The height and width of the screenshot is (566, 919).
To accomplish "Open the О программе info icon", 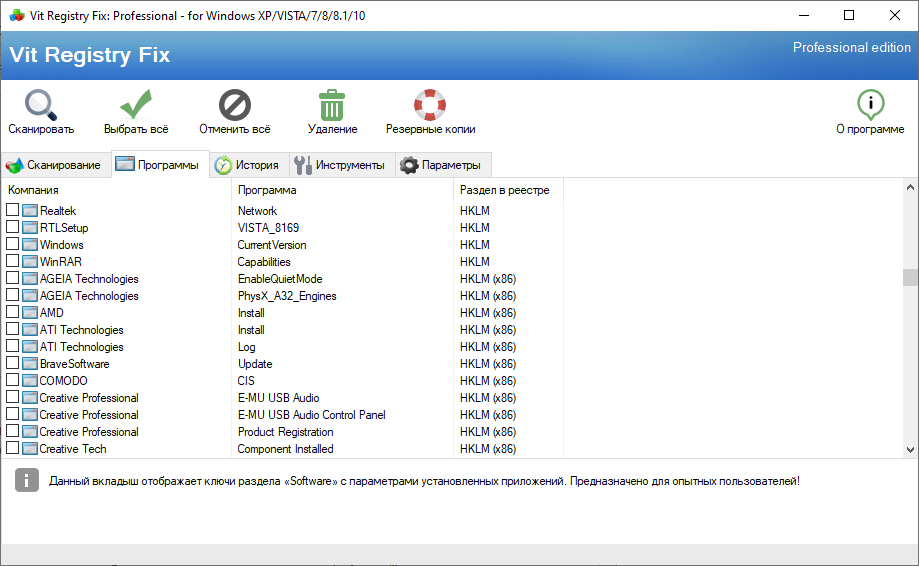I will point(870,105).
